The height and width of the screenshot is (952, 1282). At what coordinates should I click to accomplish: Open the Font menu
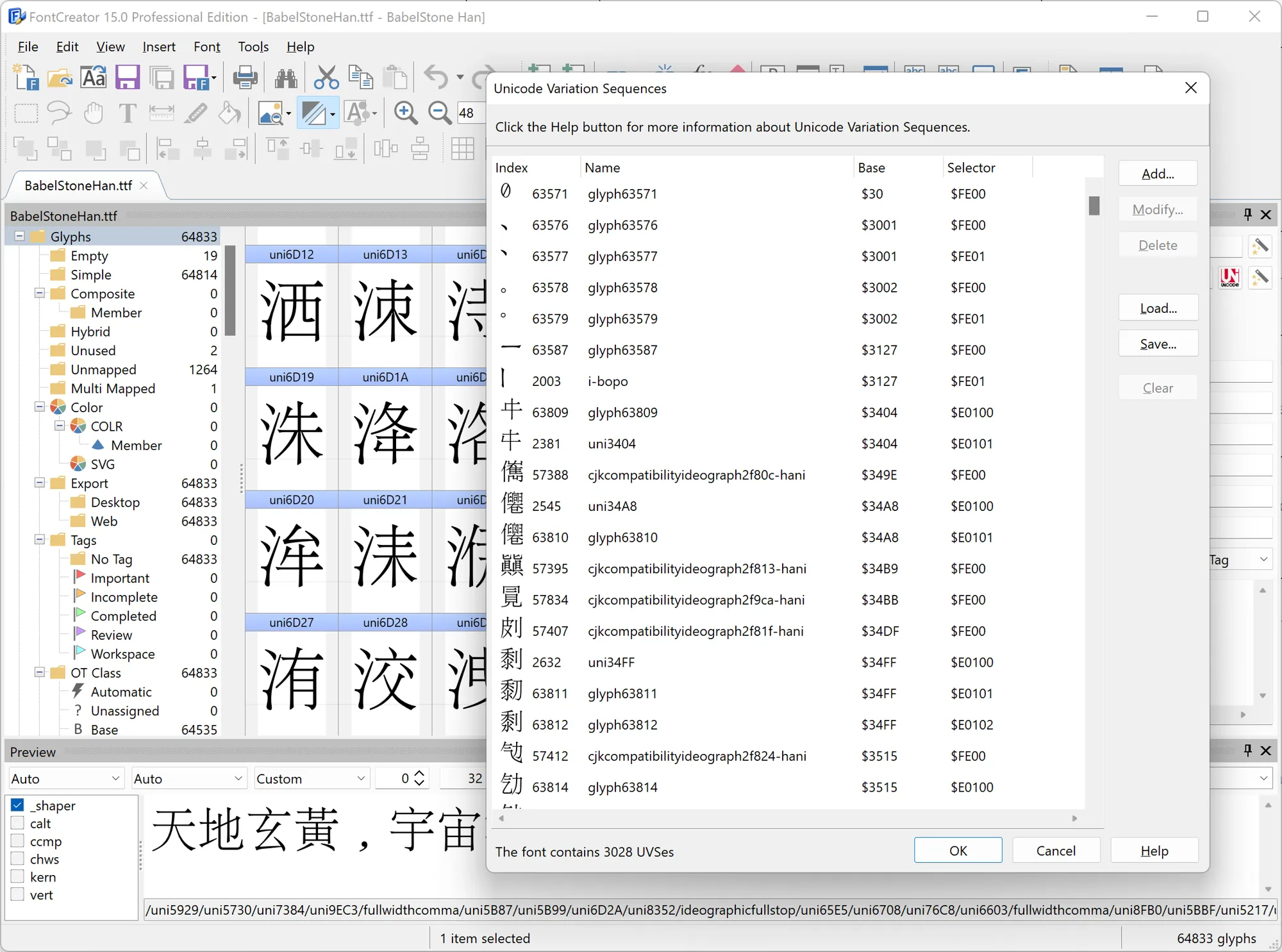(x=206, y=46)
